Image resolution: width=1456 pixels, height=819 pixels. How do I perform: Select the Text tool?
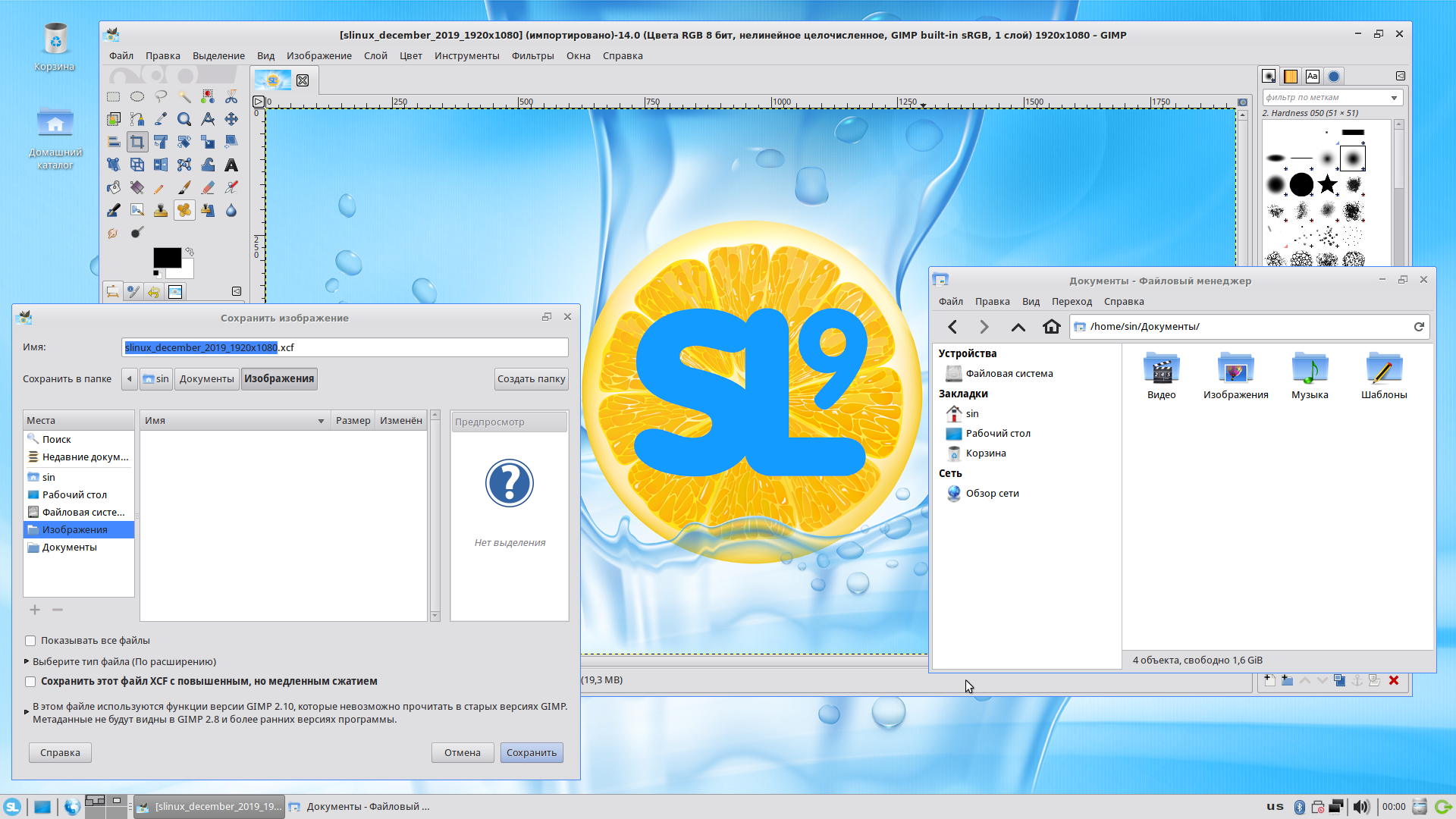click(x=231, y=165)
